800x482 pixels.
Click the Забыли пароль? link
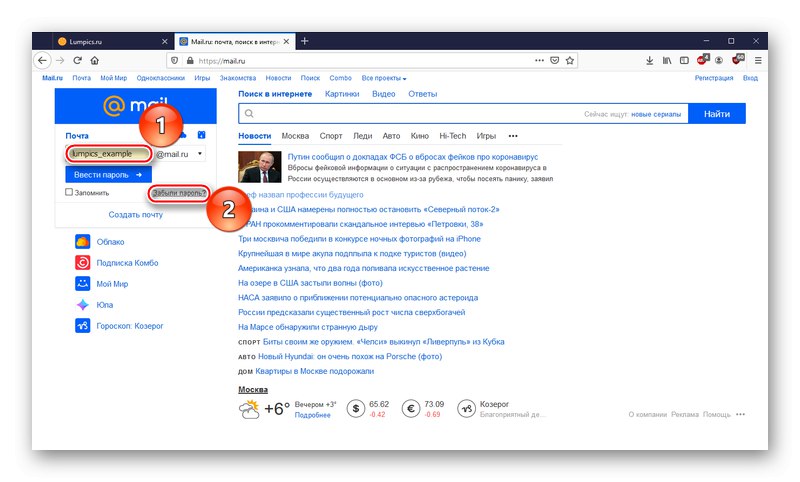click(180, 193)
